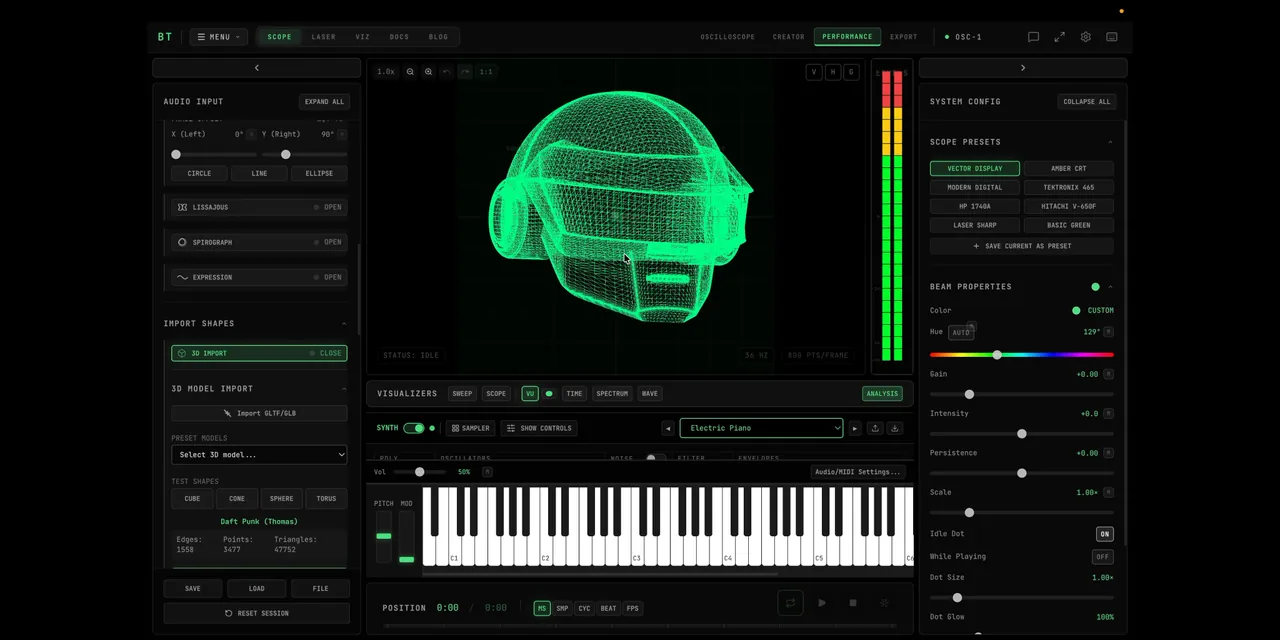
Task: Select the MS position unit
Action: [542, 608]
